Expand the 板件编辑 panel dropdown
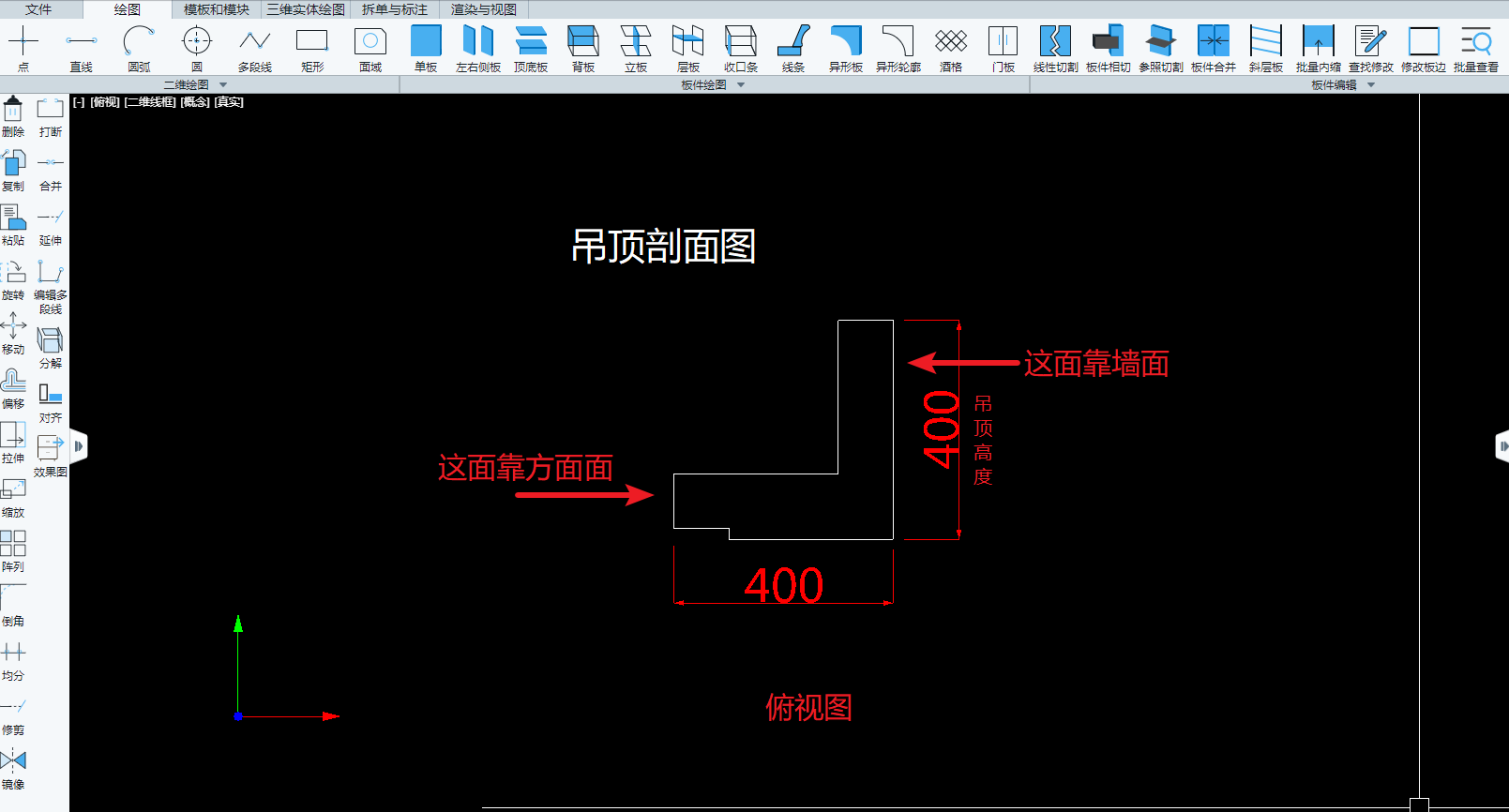Image resolution: width=1509 pixels, height=812 pixels. click(x=1371, y=85)
